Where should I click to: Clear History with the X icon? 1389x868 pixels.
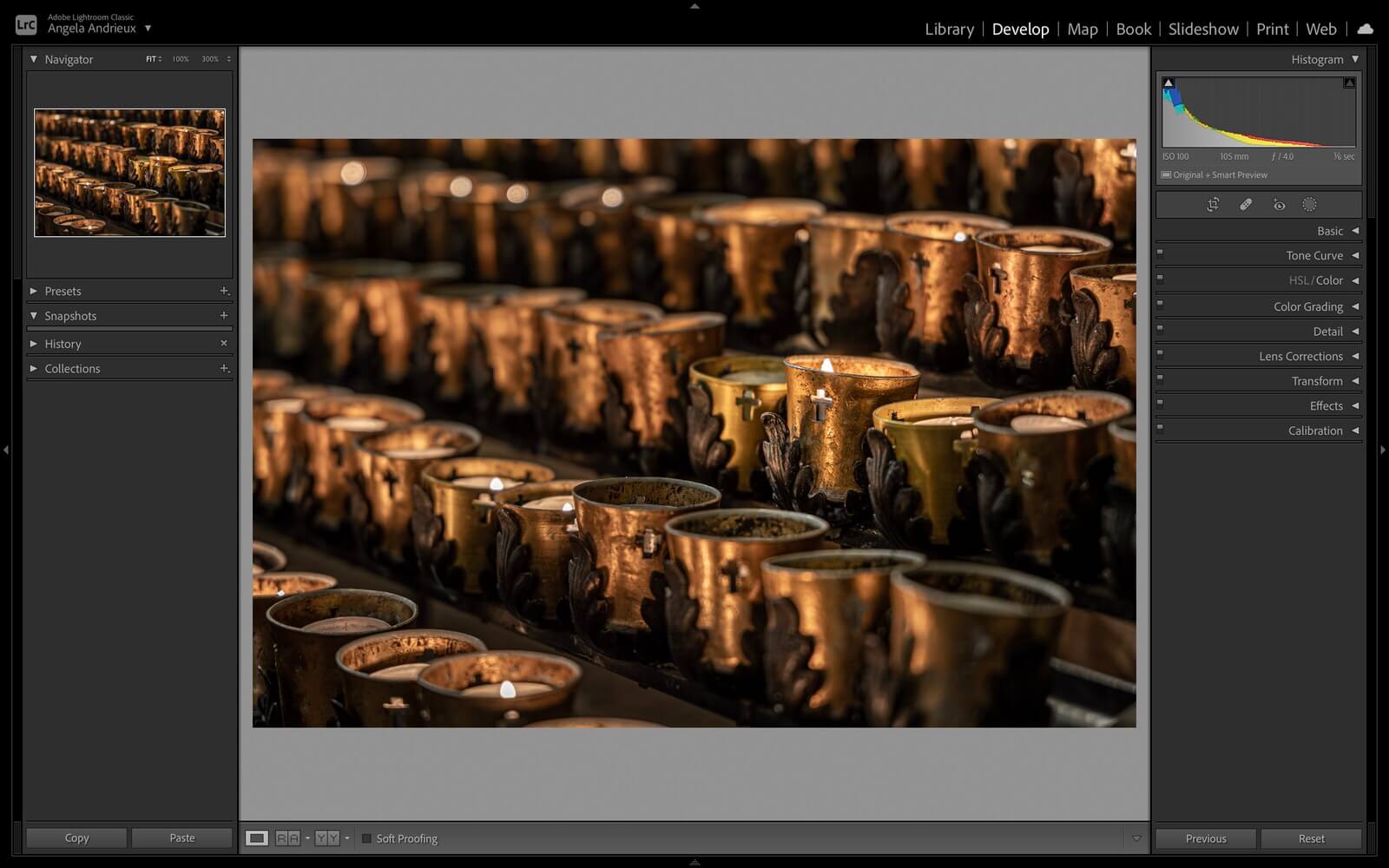point(224,344)
